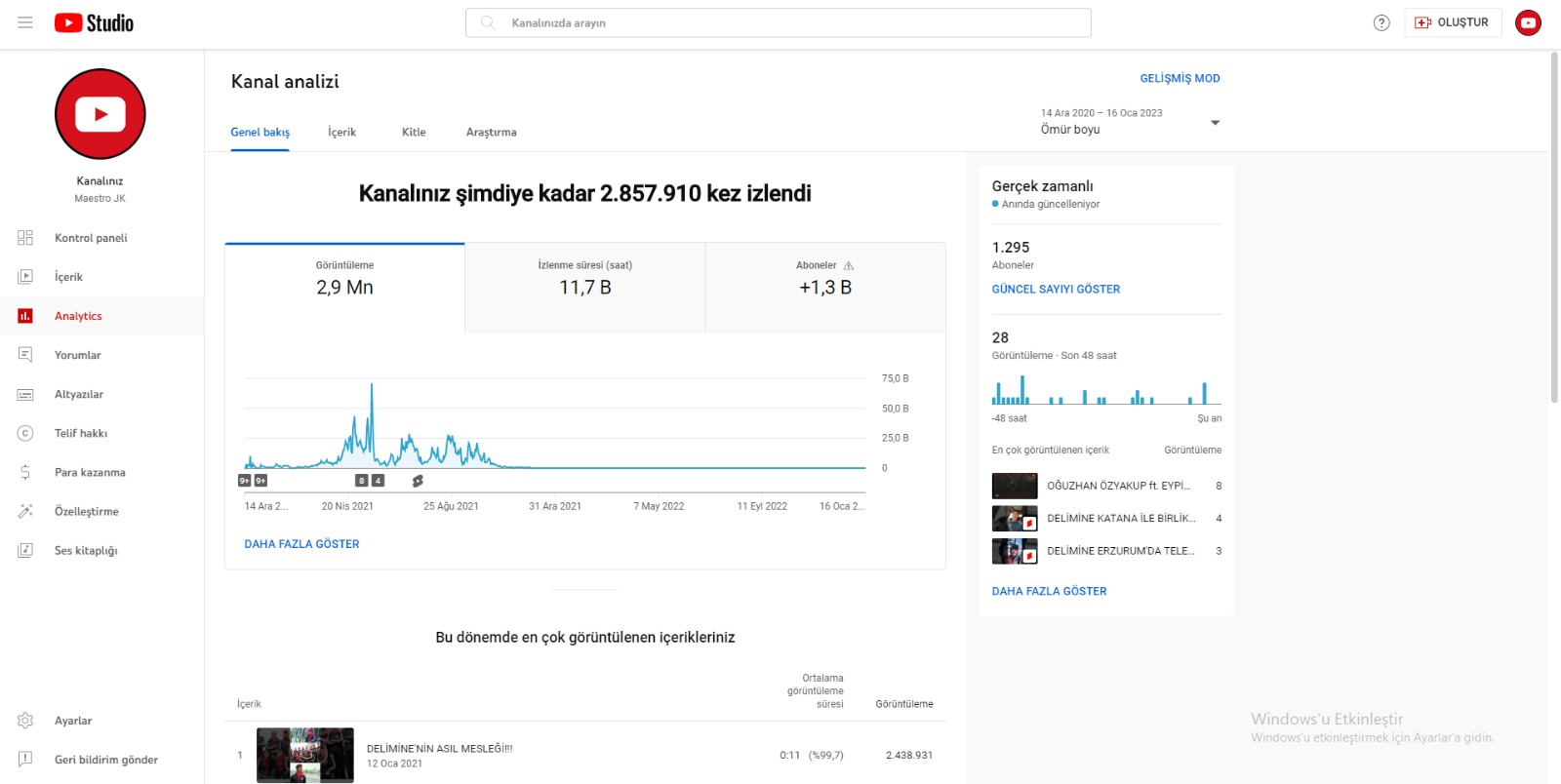Click Maestro JK channel name

[100, 198]
